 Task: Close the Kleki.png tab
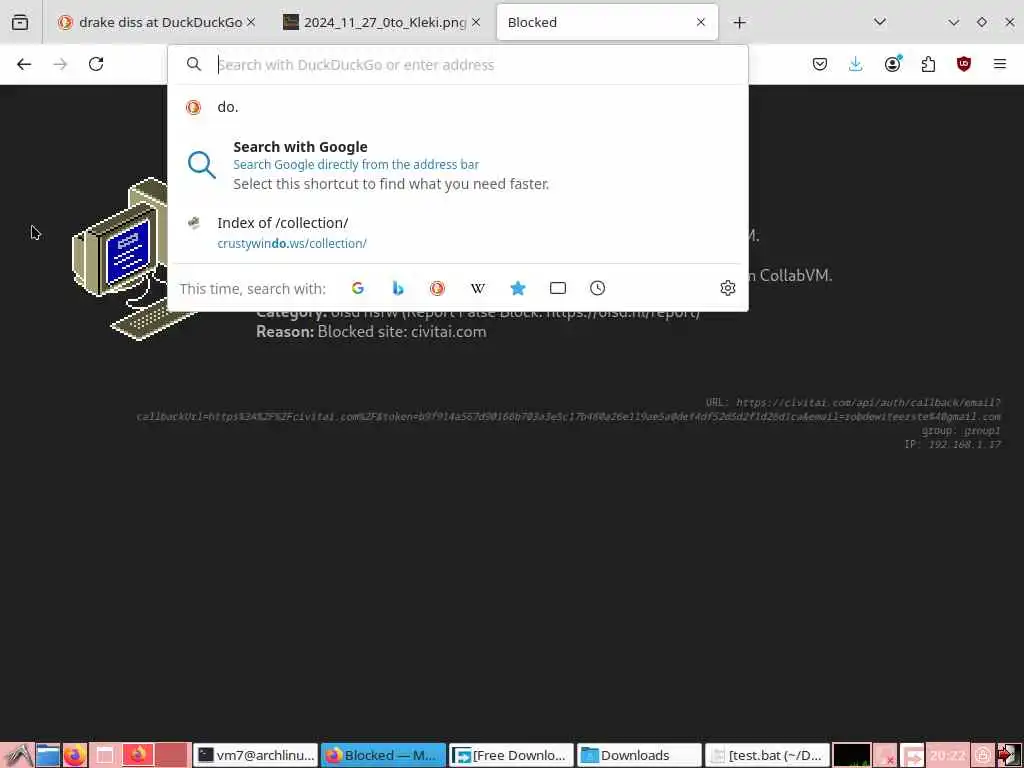tap(476, 22)
